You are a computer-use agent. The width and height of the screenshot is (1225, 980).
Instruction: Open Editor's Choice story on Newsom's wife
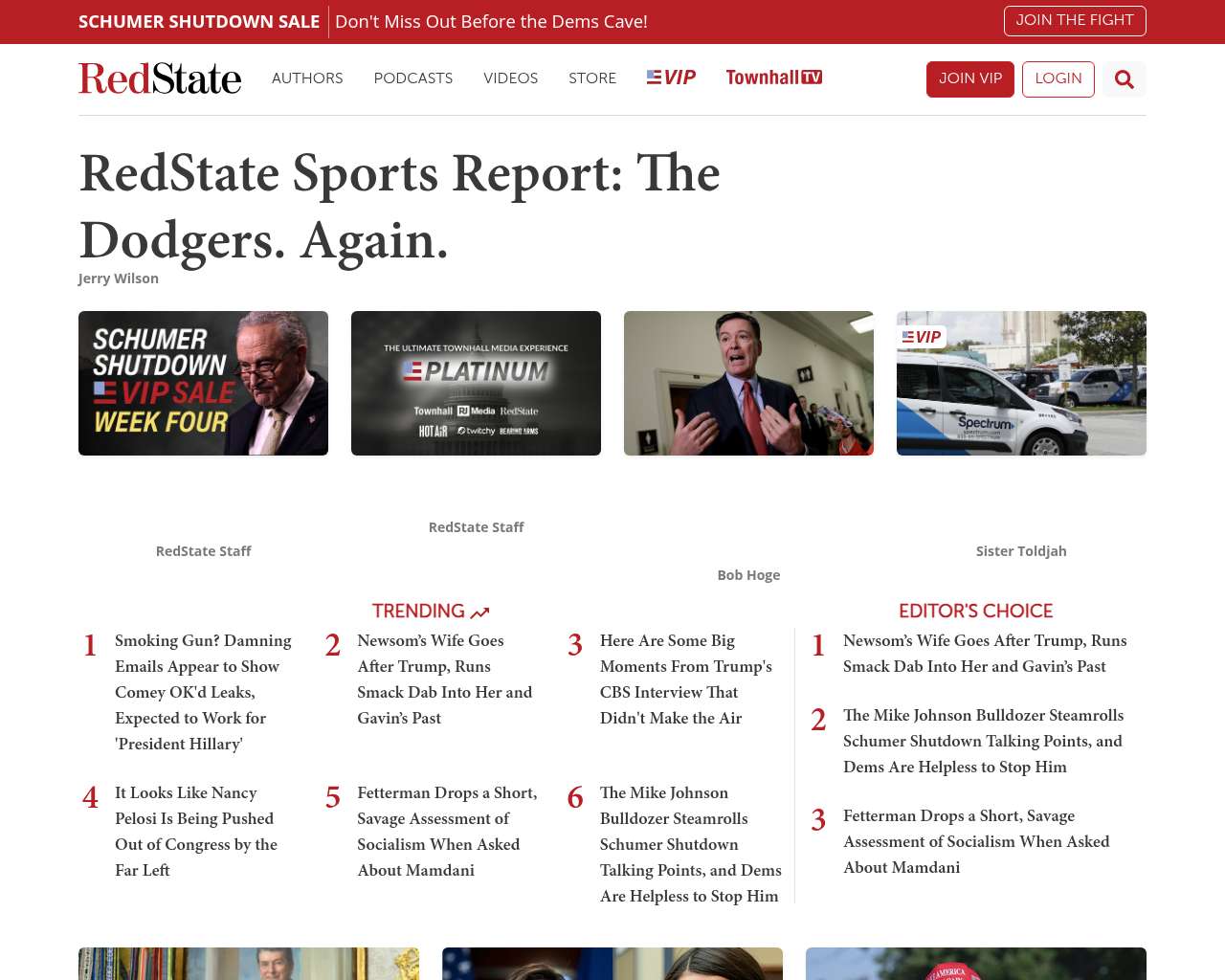click(x=985, y=654)
